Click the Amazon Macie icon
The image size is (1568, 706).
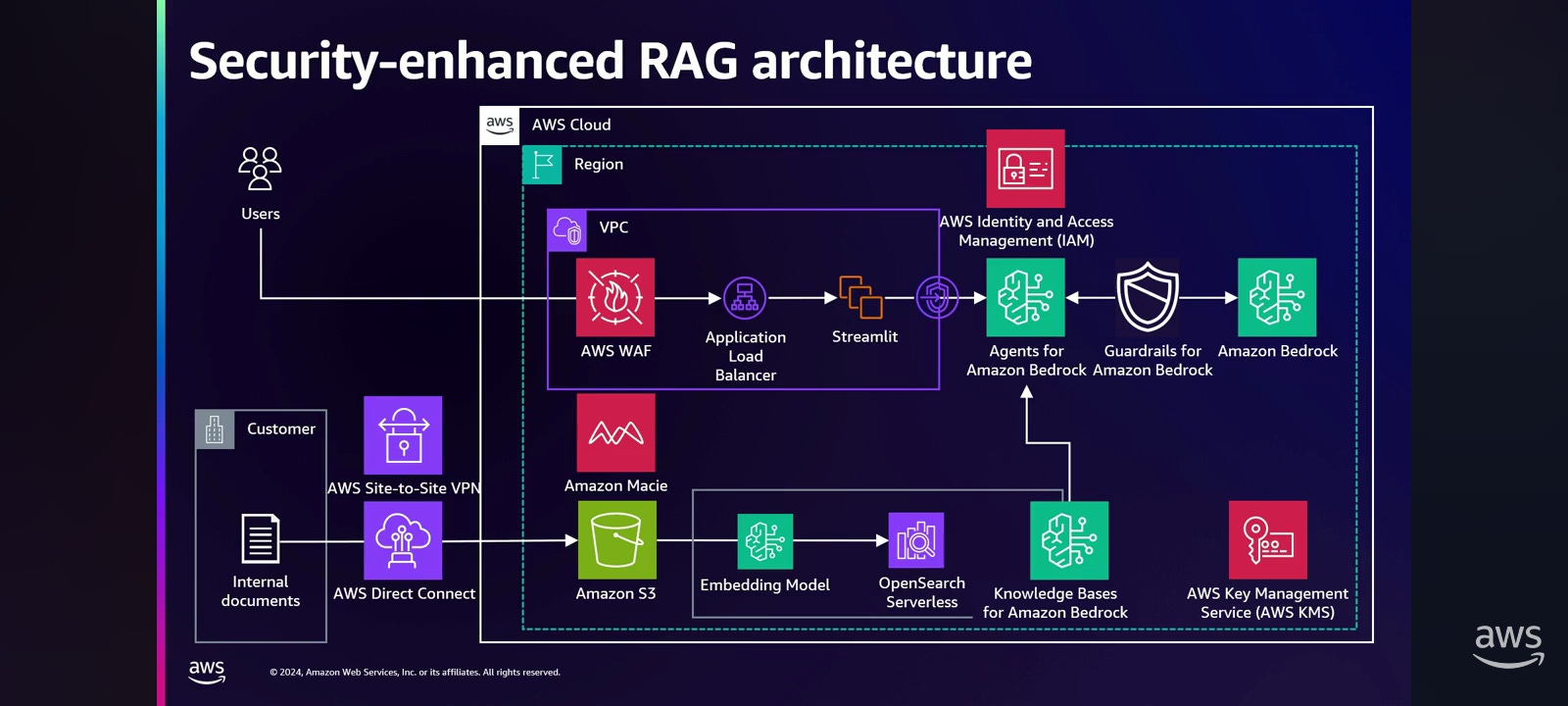point(615,432)
